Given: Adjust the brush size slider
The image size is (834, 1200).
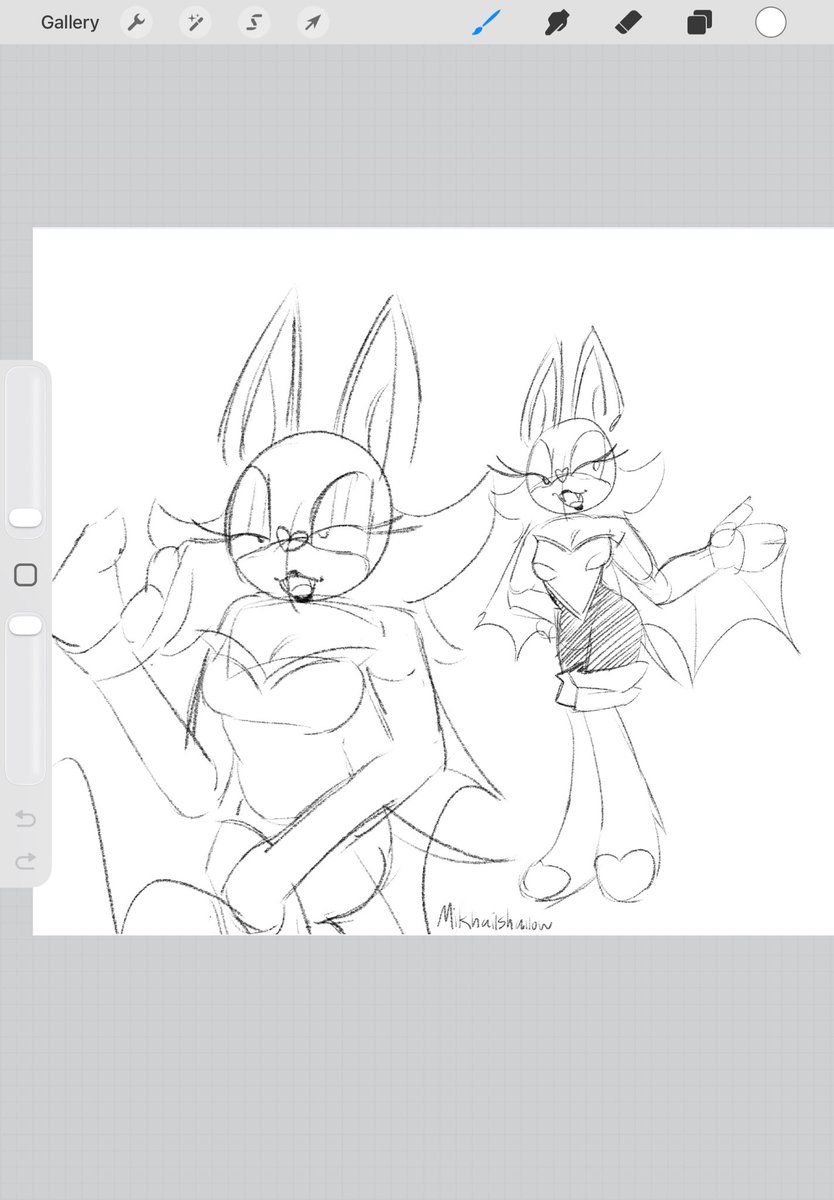Looking at the screenshot, I should [25, 450].
